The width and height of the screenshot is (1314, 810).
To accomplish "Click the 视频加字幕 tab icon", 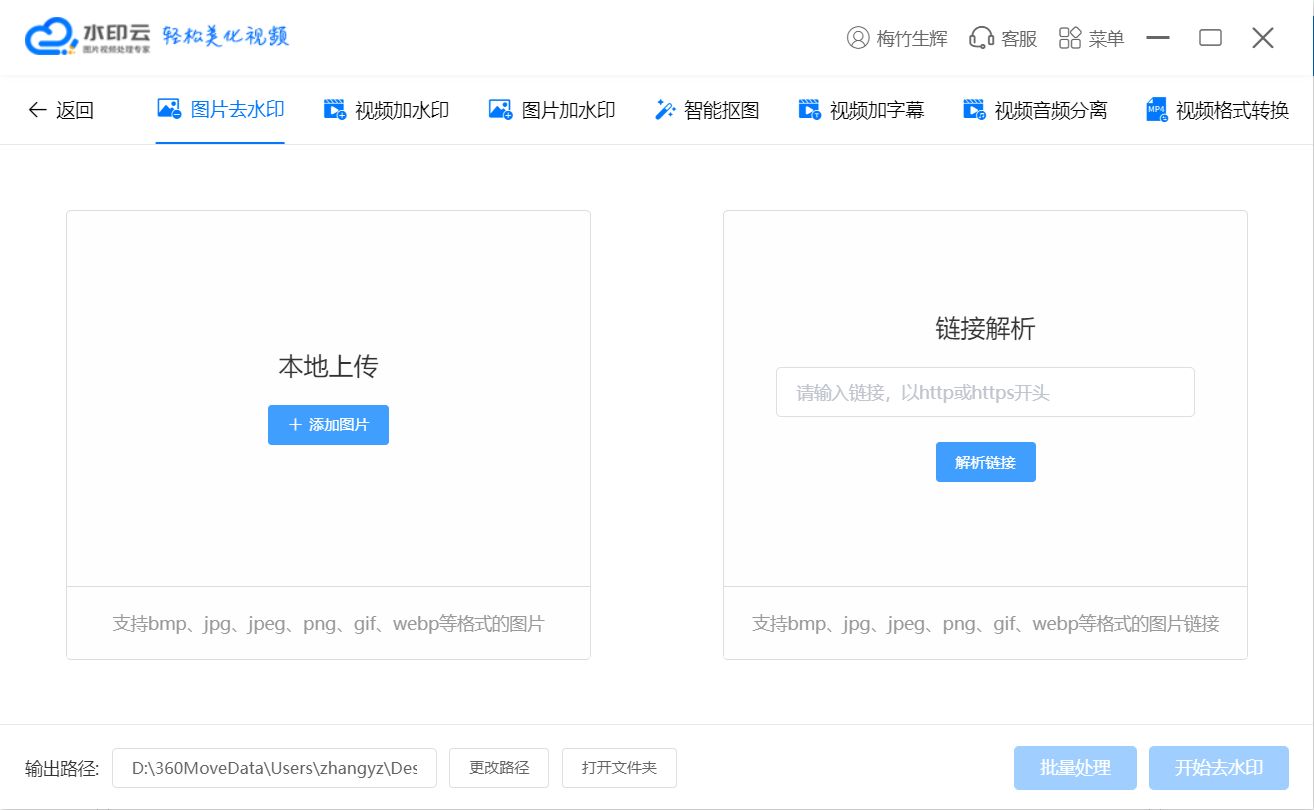I will 809,110.
